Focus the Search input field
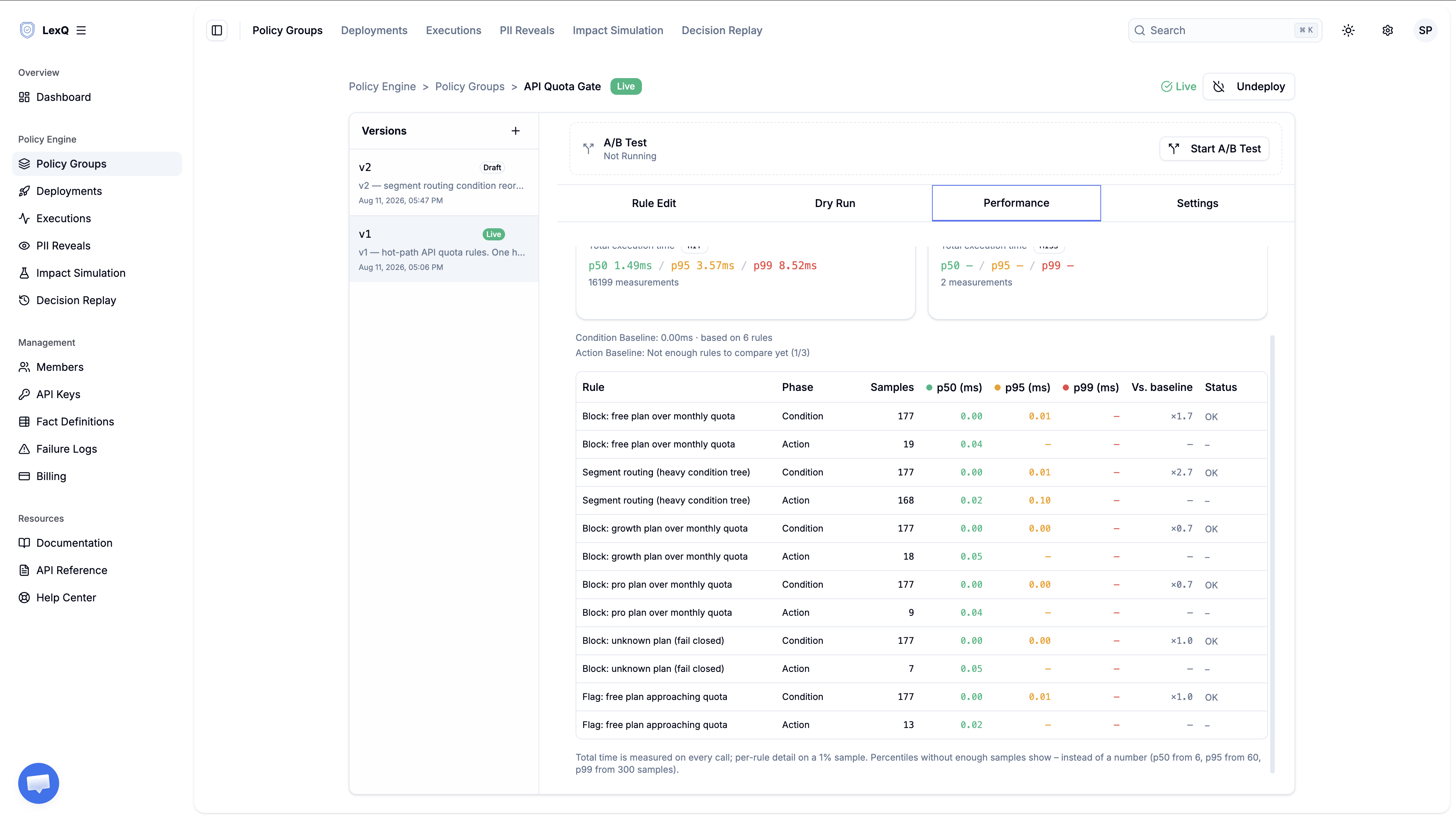The image size is (1456, 819). point(1225,30)
